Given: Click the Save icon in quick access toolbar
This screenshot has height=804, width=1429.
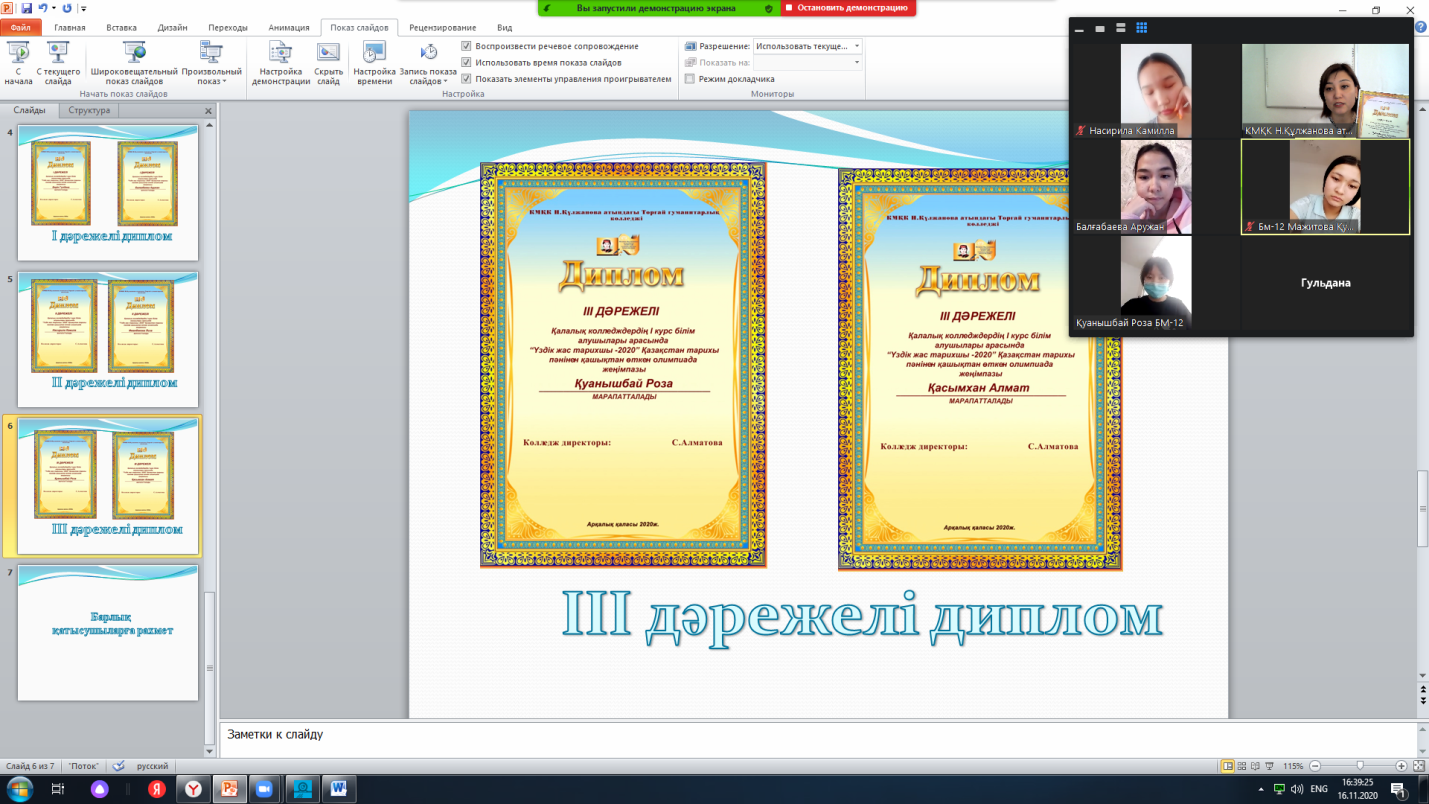Looking at the screenshot, I should [x=27, y=8].
